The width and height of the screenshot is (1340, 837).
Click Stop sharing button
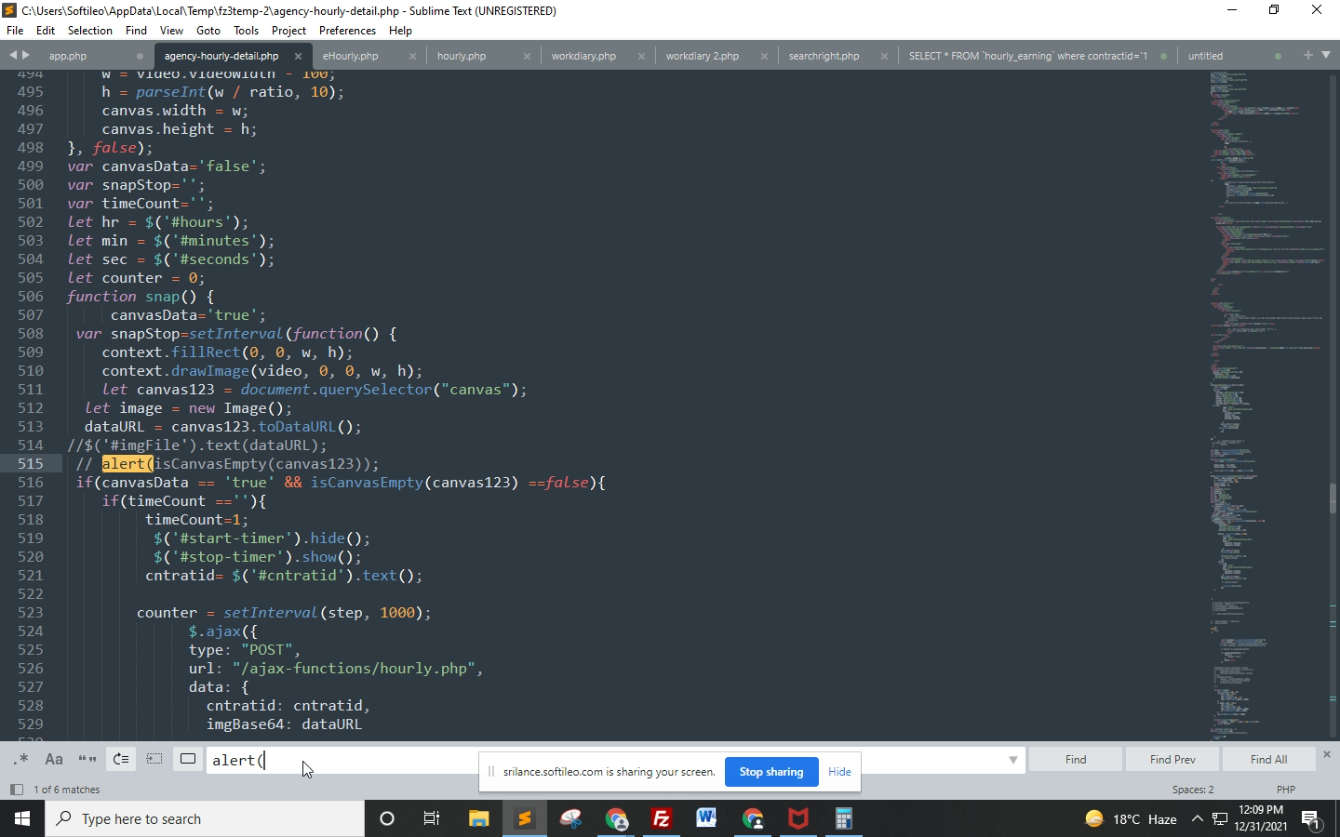[x=771, y=771]
